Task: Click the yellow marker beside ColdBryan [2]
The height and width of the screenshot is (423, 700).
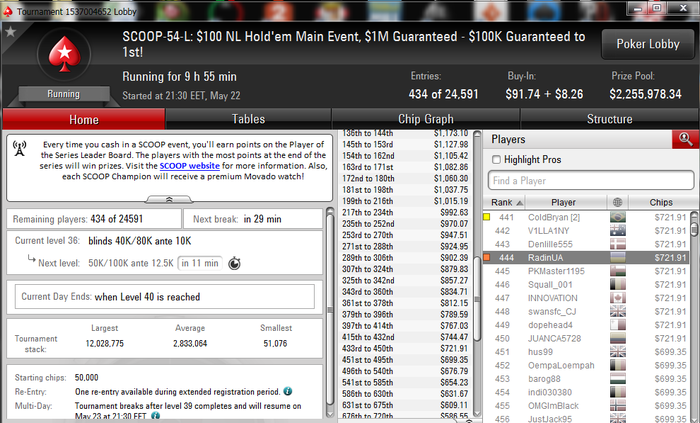Action: [x=487, y=217]
